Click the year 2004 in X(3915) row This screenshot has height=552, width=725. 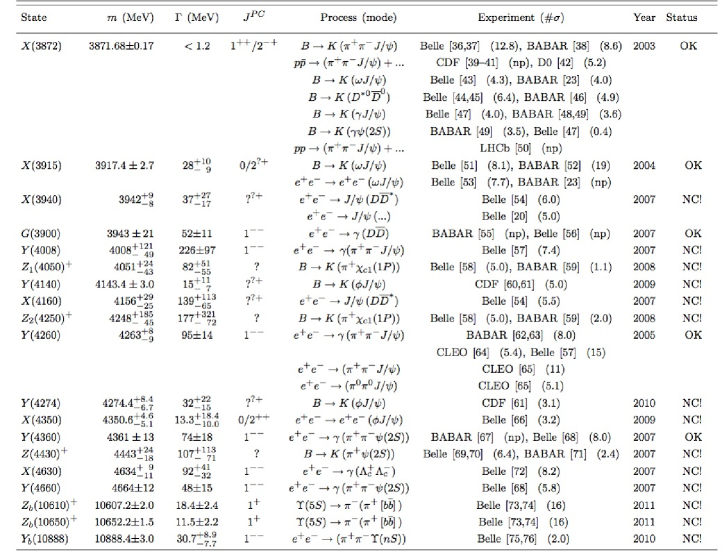[644, 166]
